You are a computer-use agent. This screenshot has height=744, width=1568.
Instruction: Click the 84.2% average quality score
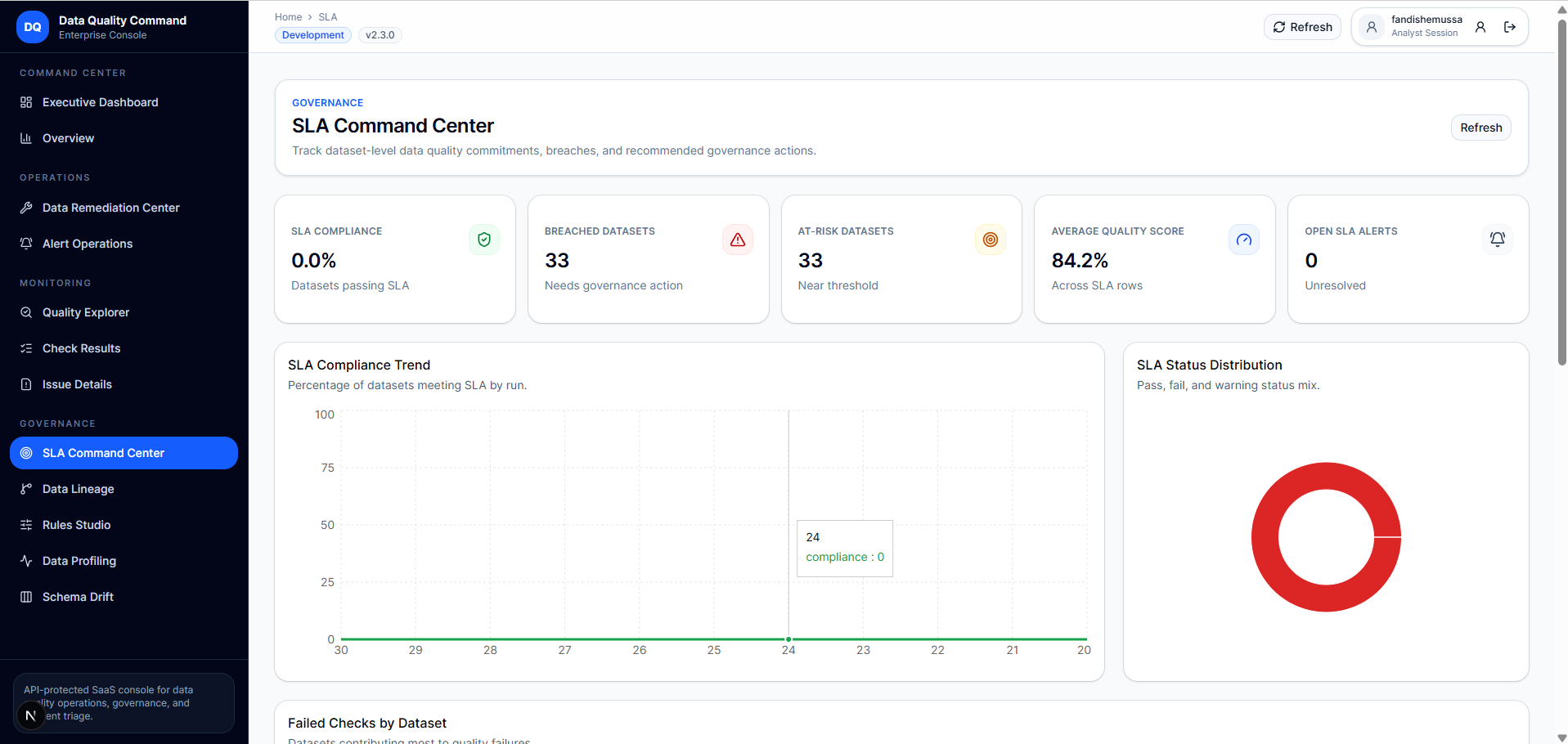tap(1080, 261)
